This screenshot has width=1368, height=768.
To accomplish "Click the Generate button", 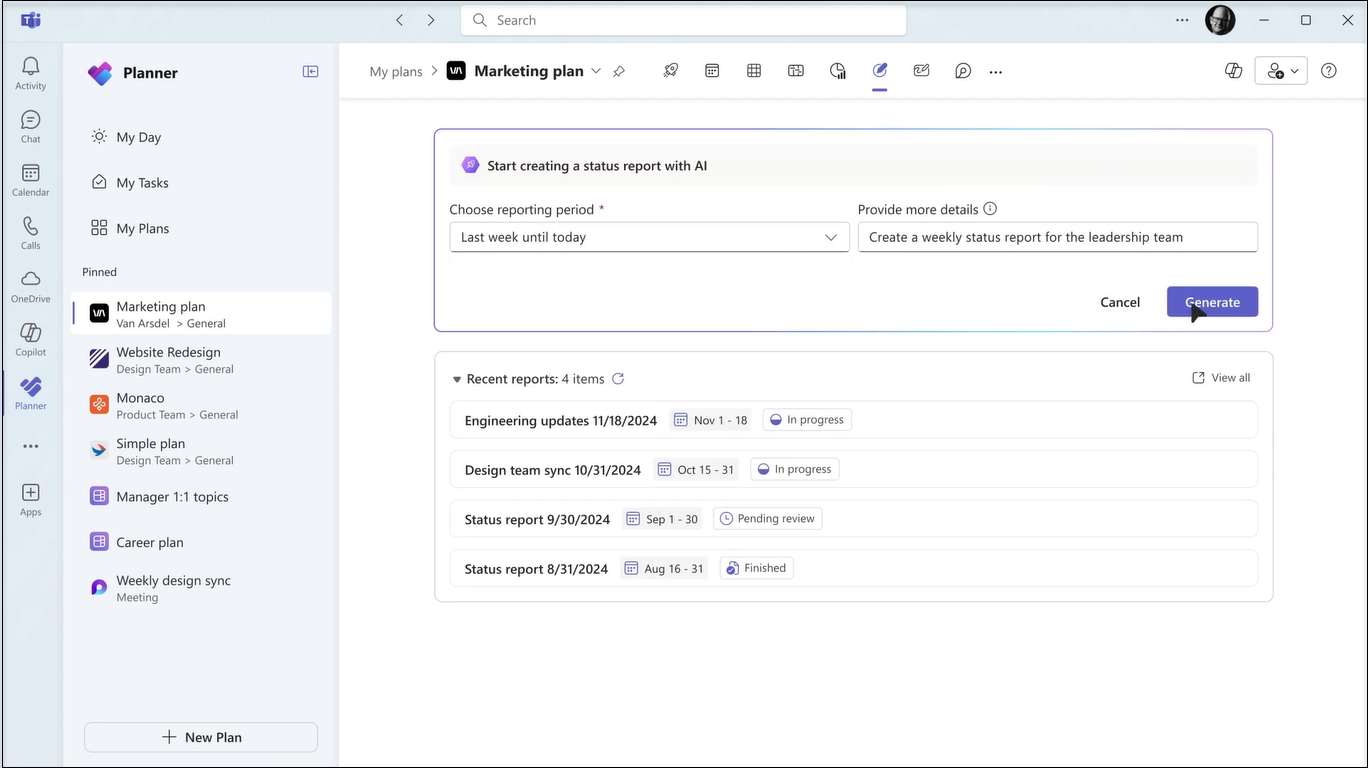I will 1212,302.
